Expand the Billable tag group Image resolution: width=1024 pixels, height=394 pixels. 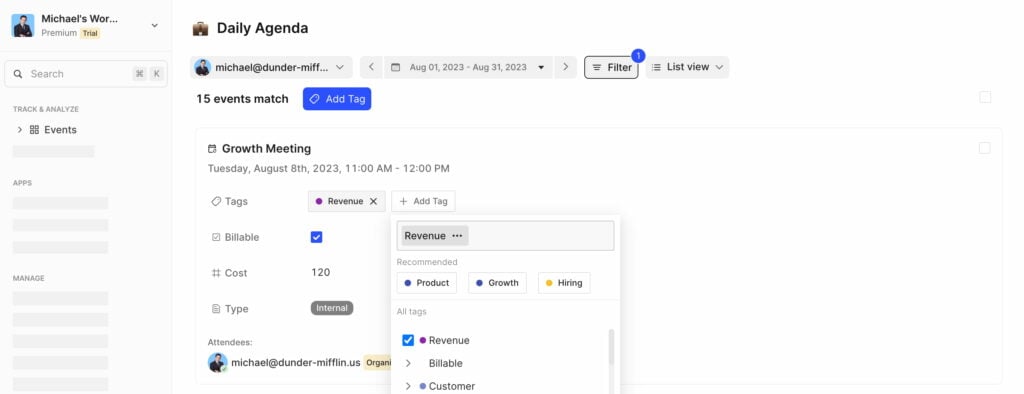(408, 363)
